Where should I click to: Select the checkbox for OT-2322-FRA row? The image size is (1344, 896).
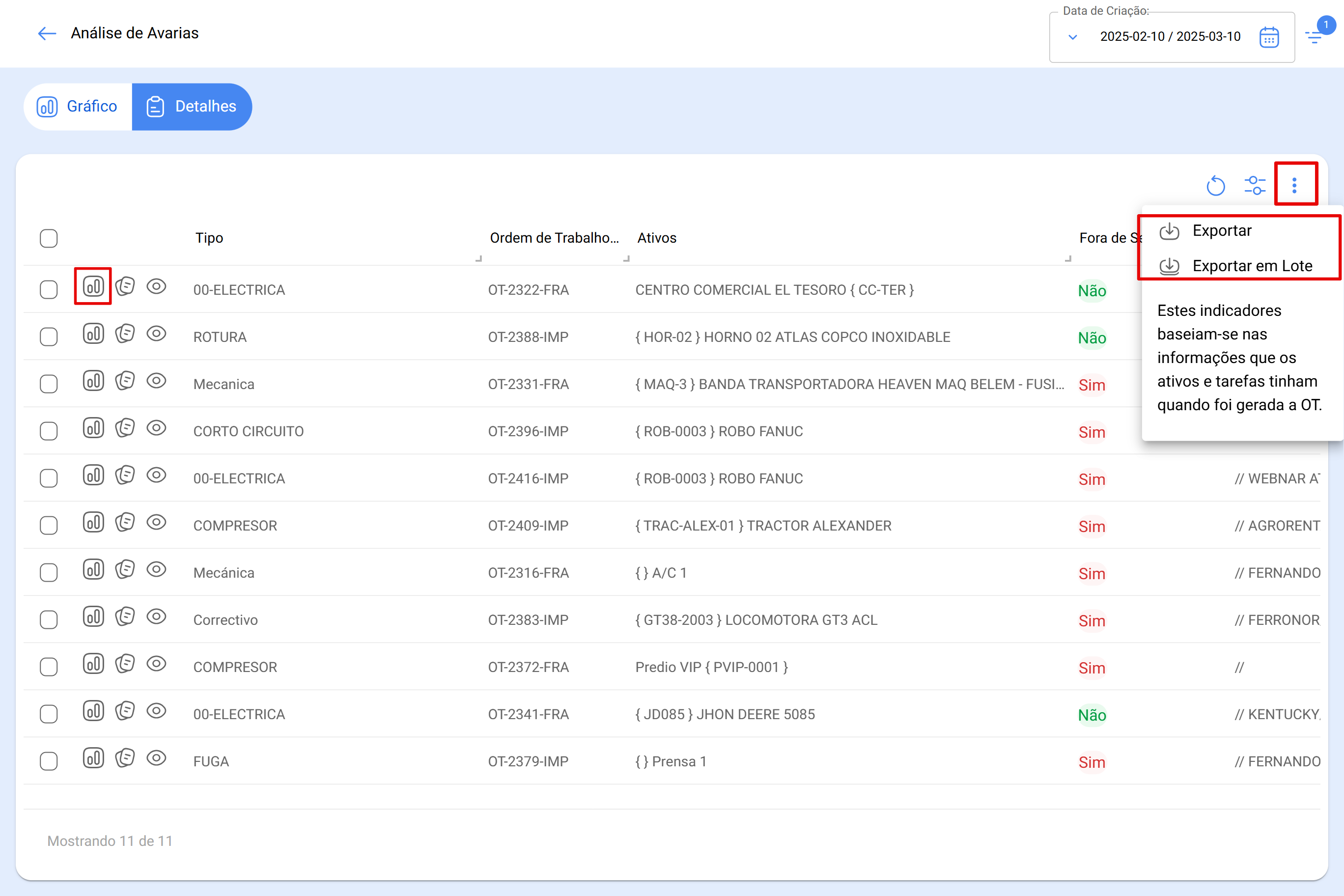tap(49, 290)
